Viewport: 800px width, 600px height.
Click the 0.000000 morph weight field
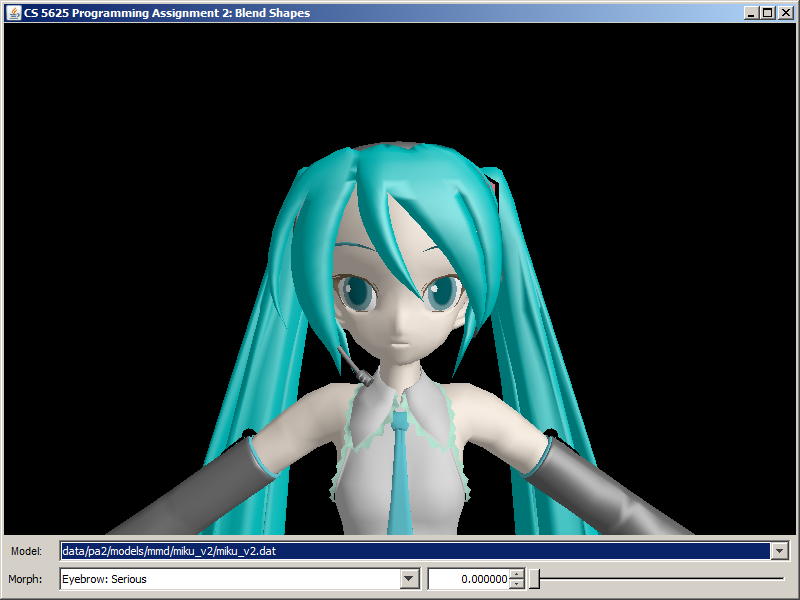pyautogui.click(x=468, y=578)
